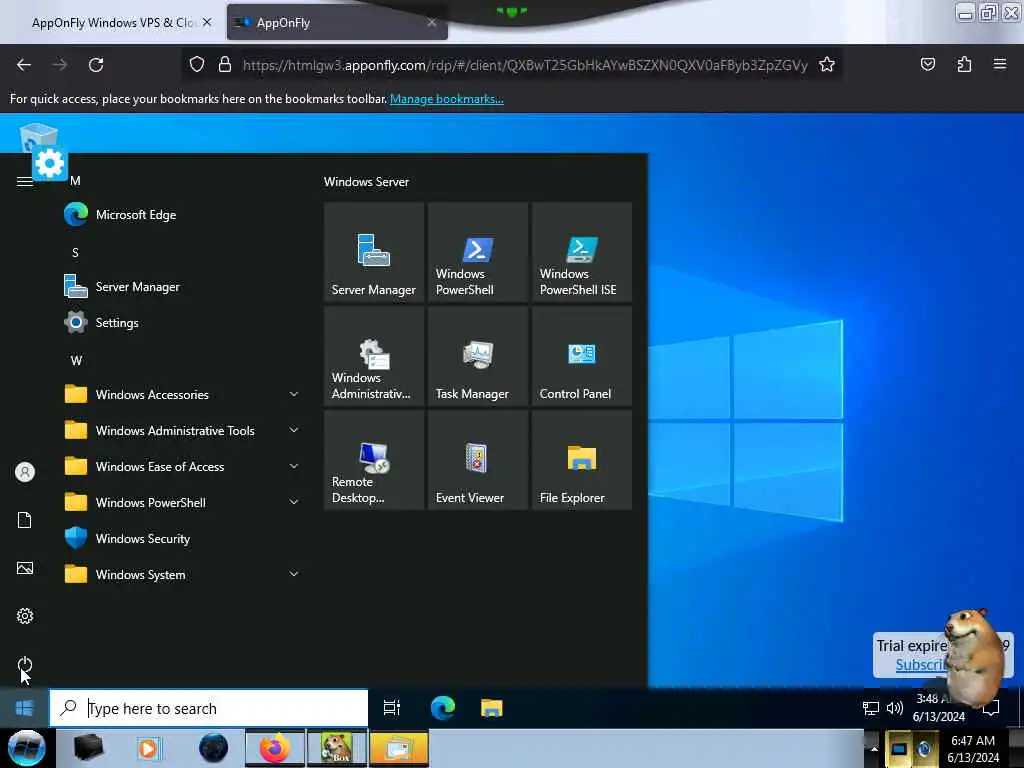Viewport: 1024px width, 768px height.
Task: Expand the Windows Accessories folder
Action: tap(183, 394)
